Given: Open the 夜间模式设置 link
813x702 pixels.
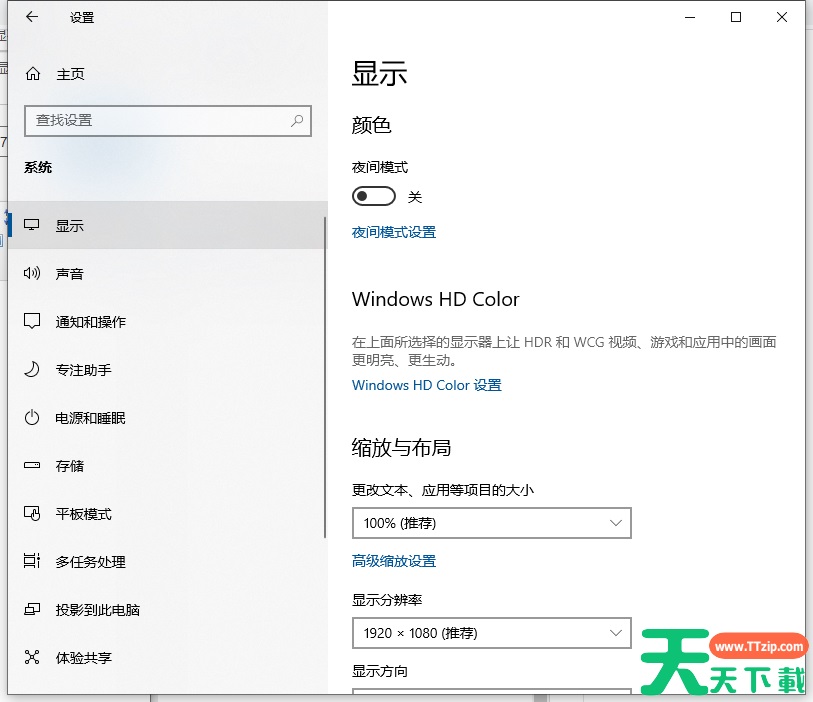Looking at the screenshot, I should (394, 232).
